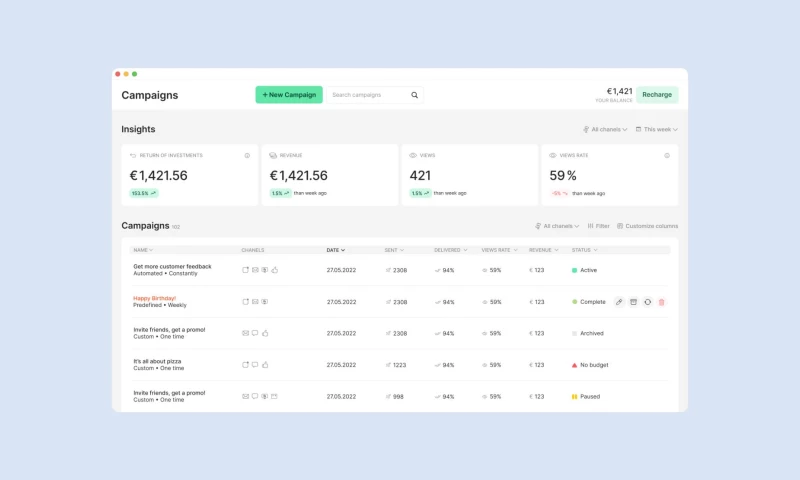
Task: Sort table by Date column
Action: (x=336, y=250)
